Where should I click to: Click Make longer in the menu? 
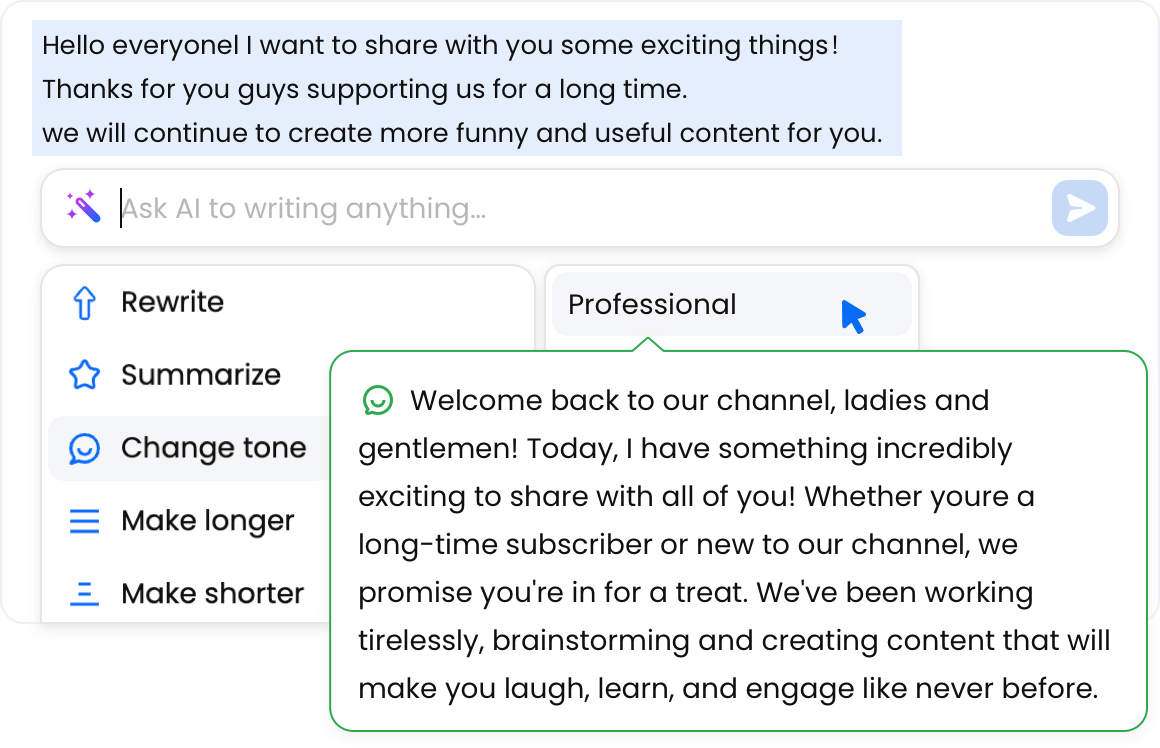207,521
